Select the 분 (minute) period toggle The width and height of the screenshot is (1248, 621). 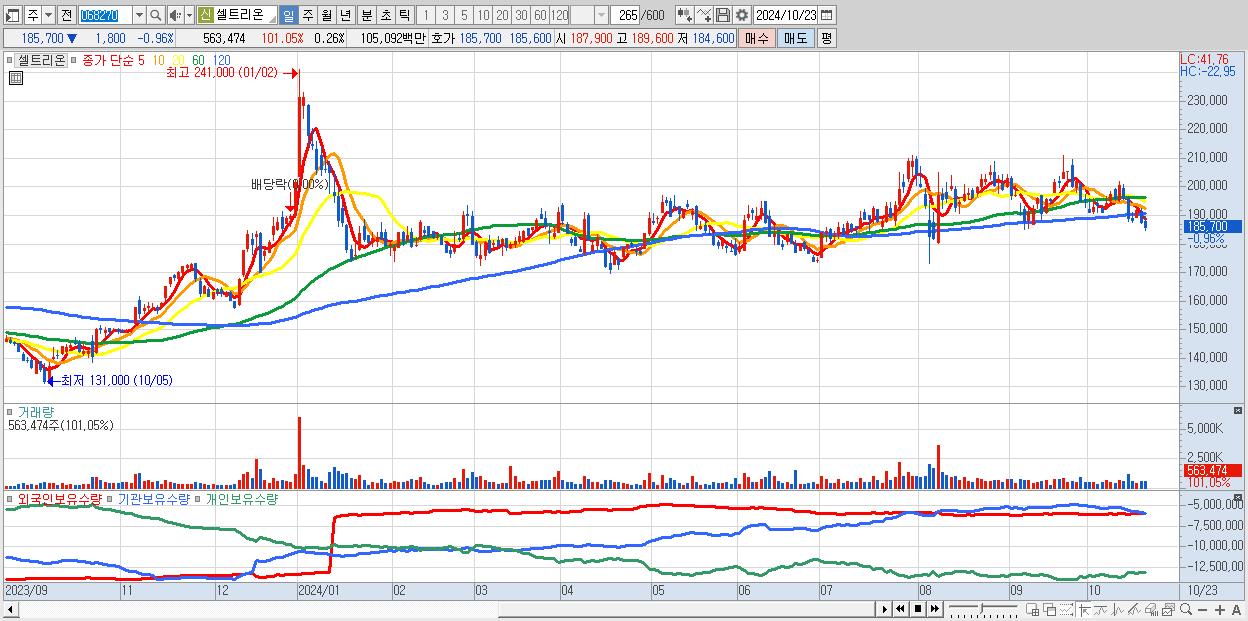(366, 15)
